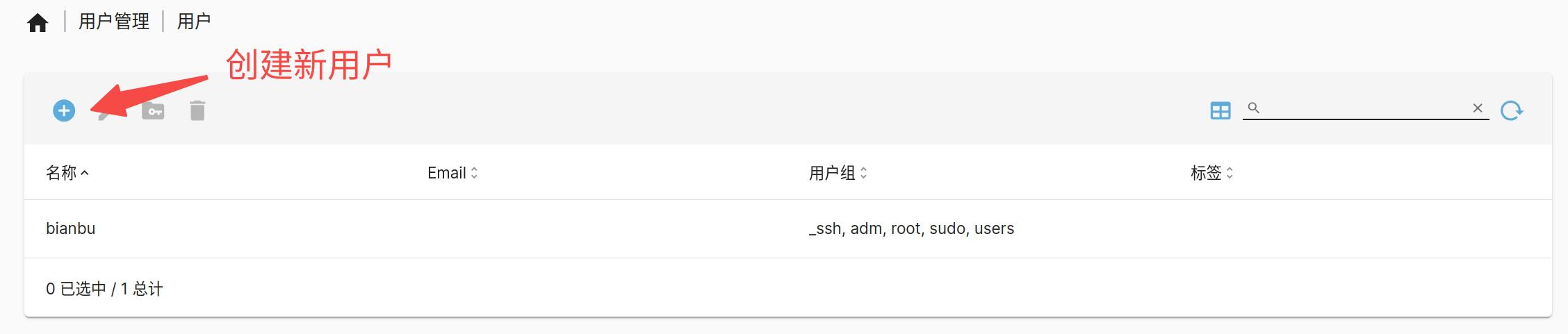Select the bianbu user row name
The width and height of the screenshot is (1568, 334).
pos(70,228)
